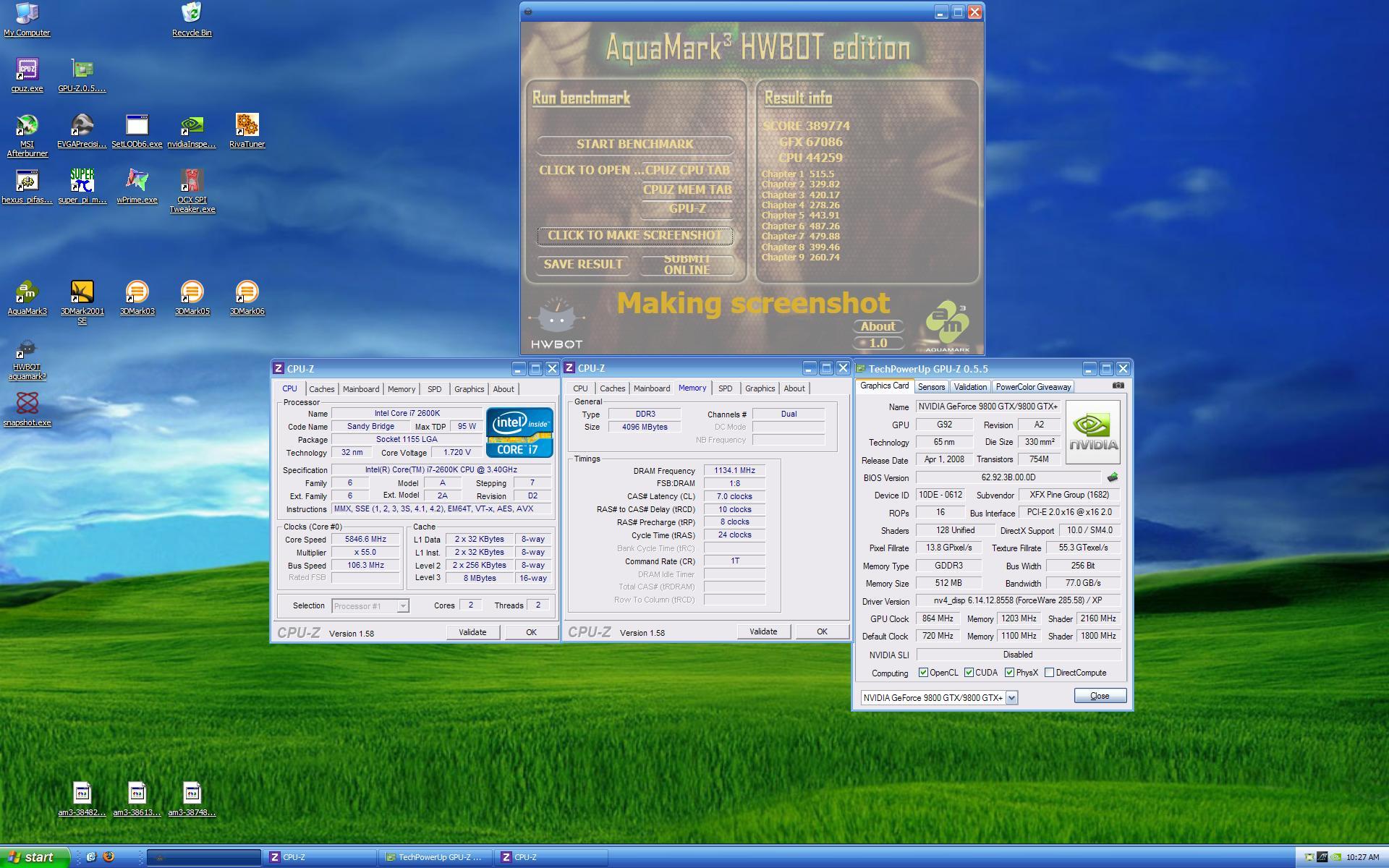This screenshot has height=868, width=1389.
Task: Click the Core Speed value 5846.6 MHz
Action: [365, 540]
